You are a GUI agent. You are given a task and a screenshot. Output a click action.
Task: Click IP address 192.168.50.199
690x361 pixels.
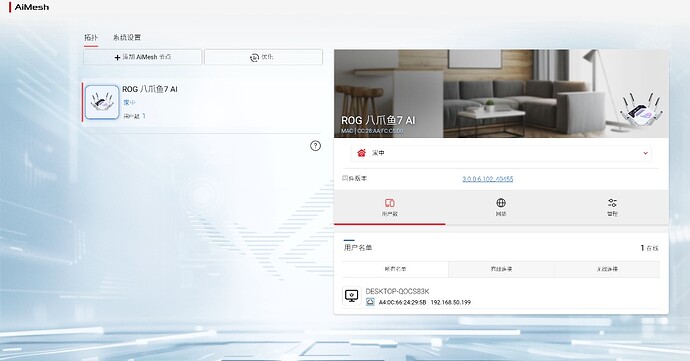(x=451, y=302)
